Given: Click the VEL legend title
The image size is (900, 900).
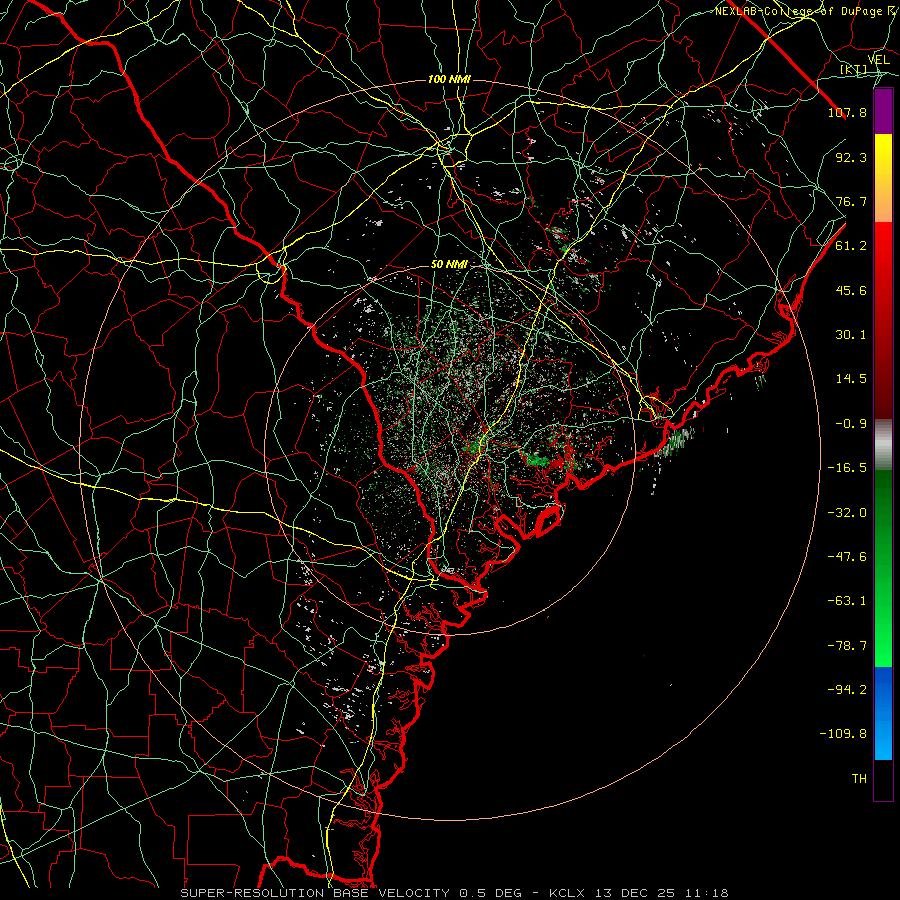Looking at the screenshot, I should point(878,59).
